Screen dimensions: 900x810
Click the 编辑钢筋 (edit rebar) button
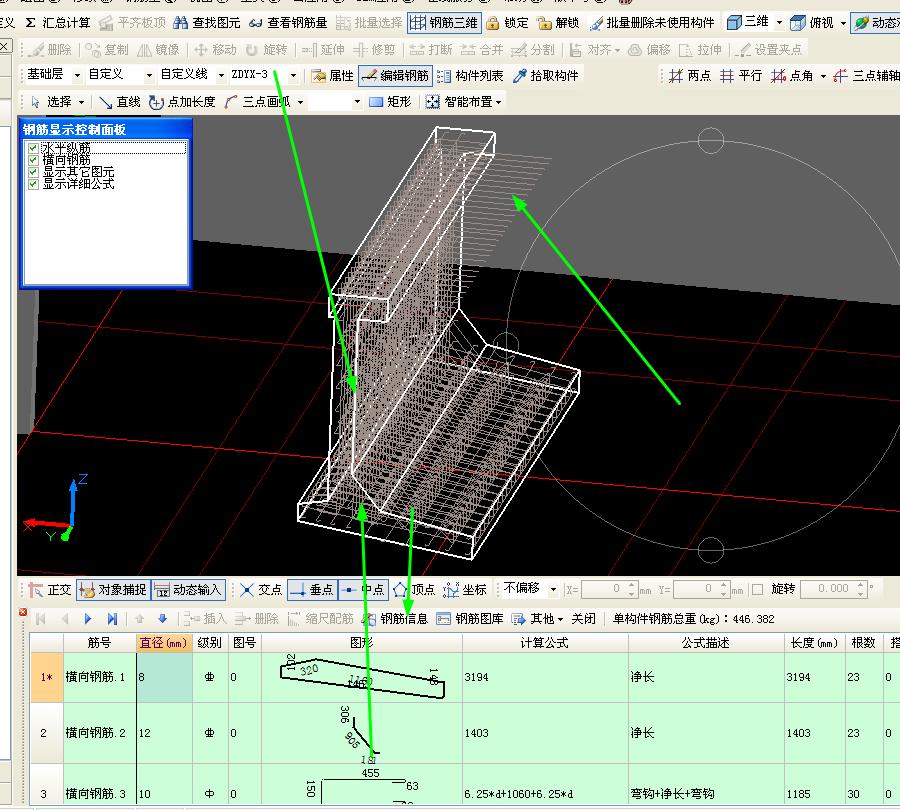(395, 75)
